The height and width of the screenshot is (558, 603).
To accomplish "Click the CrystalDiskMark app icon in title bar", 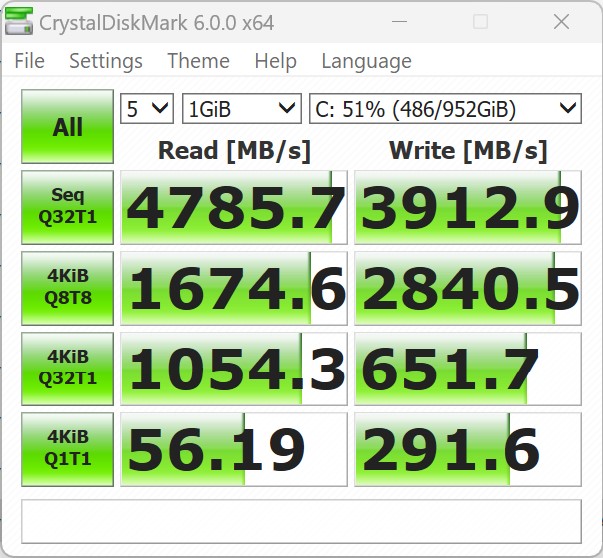I will 19,22.
